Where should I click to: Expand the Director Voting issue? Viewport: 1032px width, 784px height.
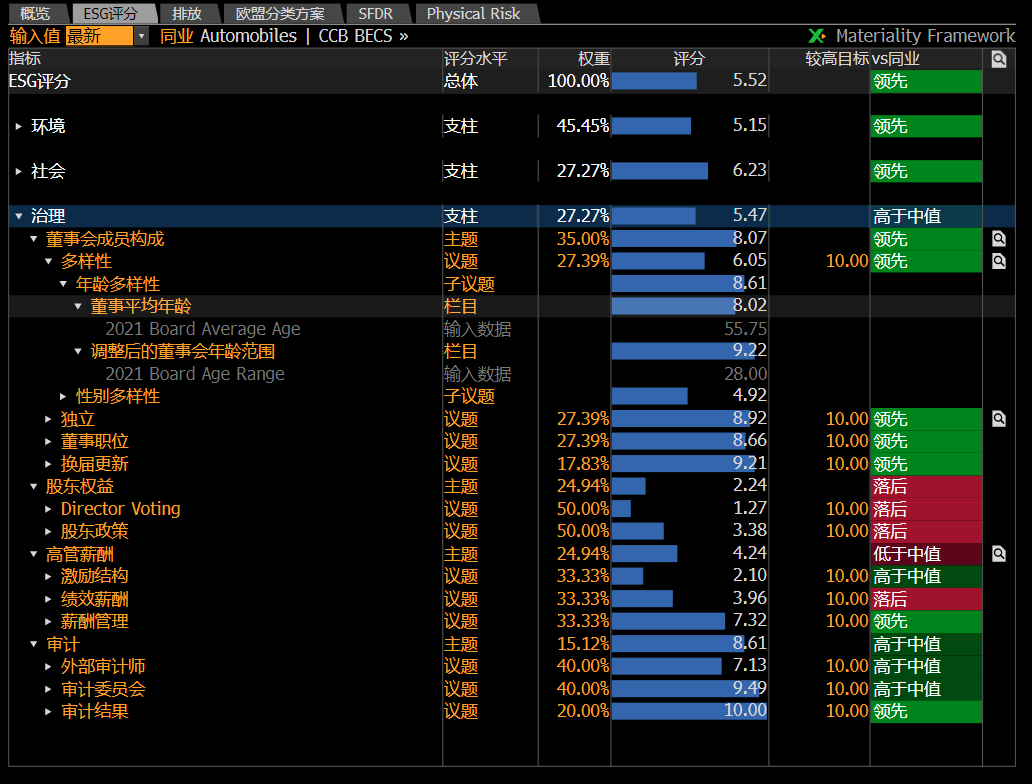[48, 508]
